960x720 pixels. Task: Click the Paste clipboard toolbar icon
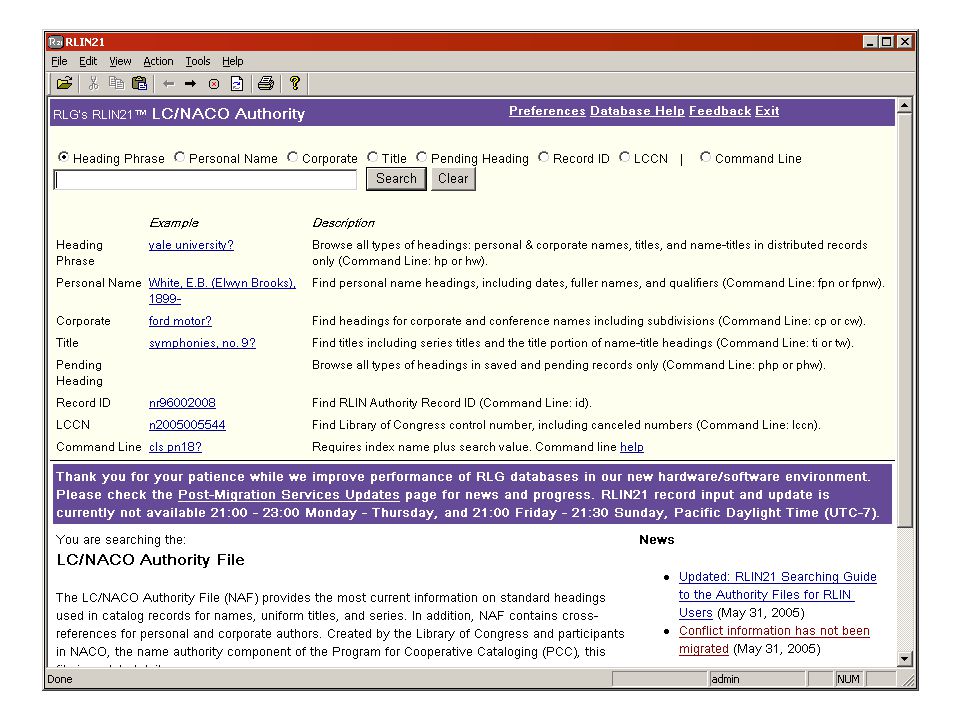pyautogui.click(x=140, y=83)
